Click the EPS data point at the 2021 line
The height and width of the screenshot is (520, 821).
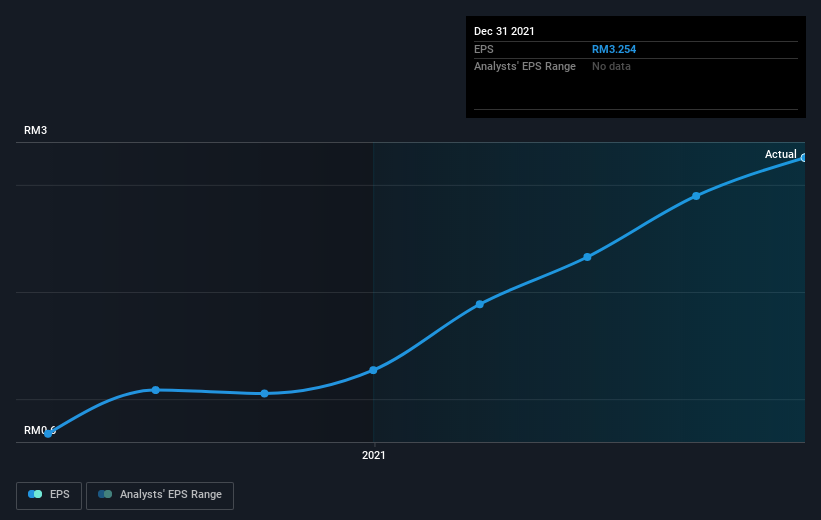(x=373, y=370)
